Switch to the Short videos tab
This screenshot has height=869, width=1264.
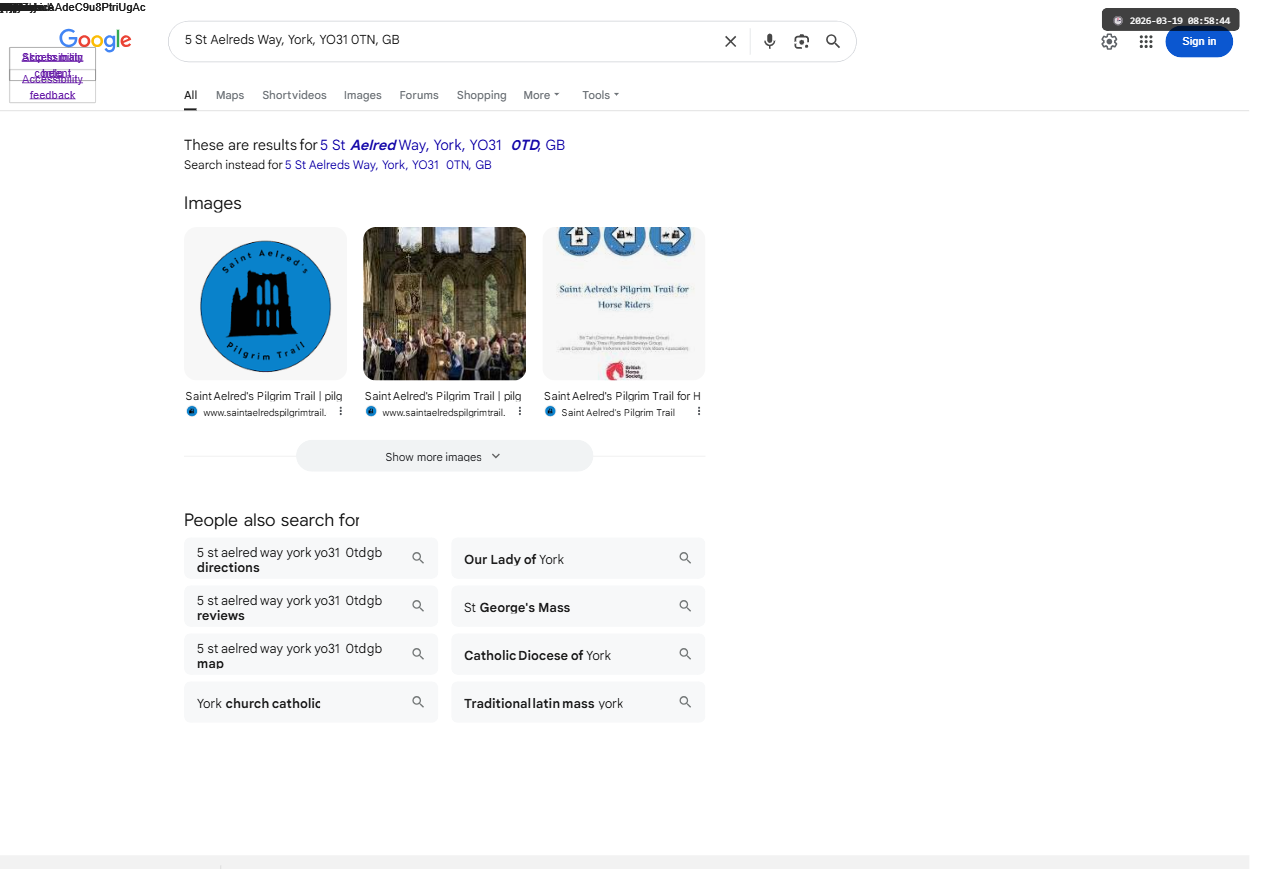[x=294, y=95]
